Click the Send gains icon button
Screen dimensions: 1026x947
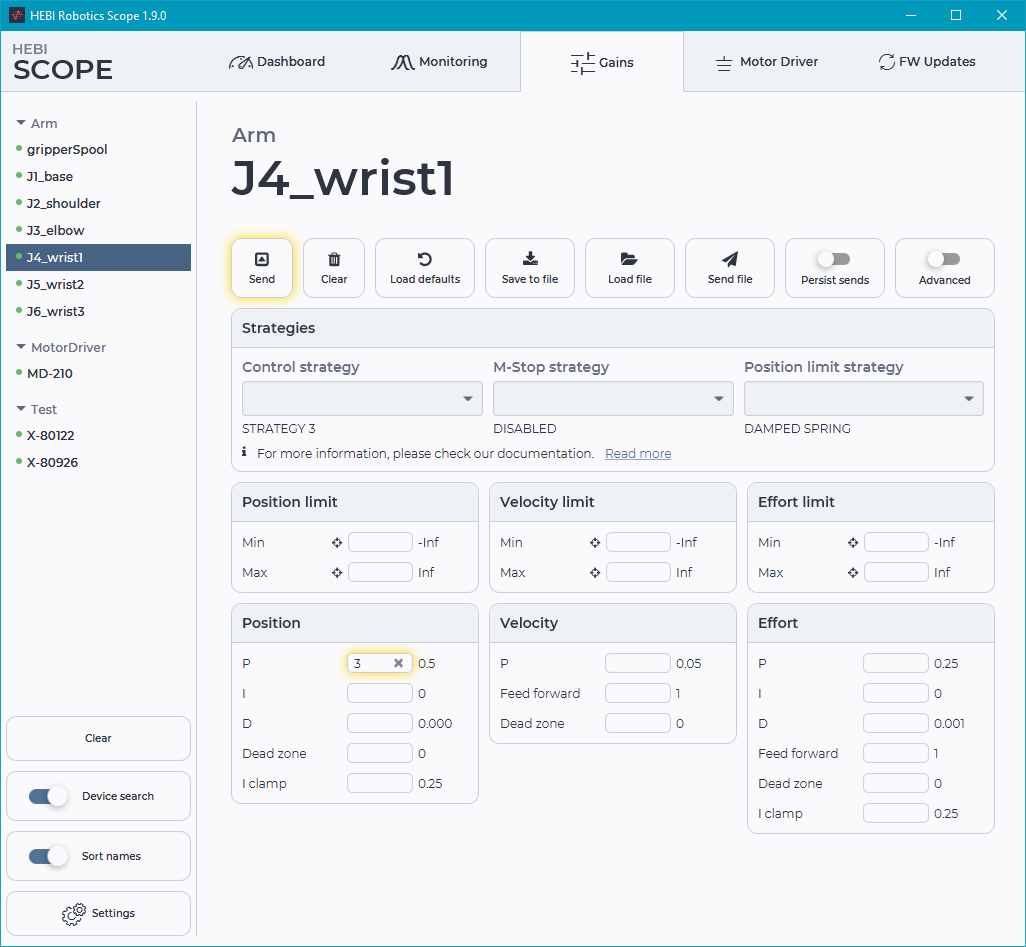point(262,259)
